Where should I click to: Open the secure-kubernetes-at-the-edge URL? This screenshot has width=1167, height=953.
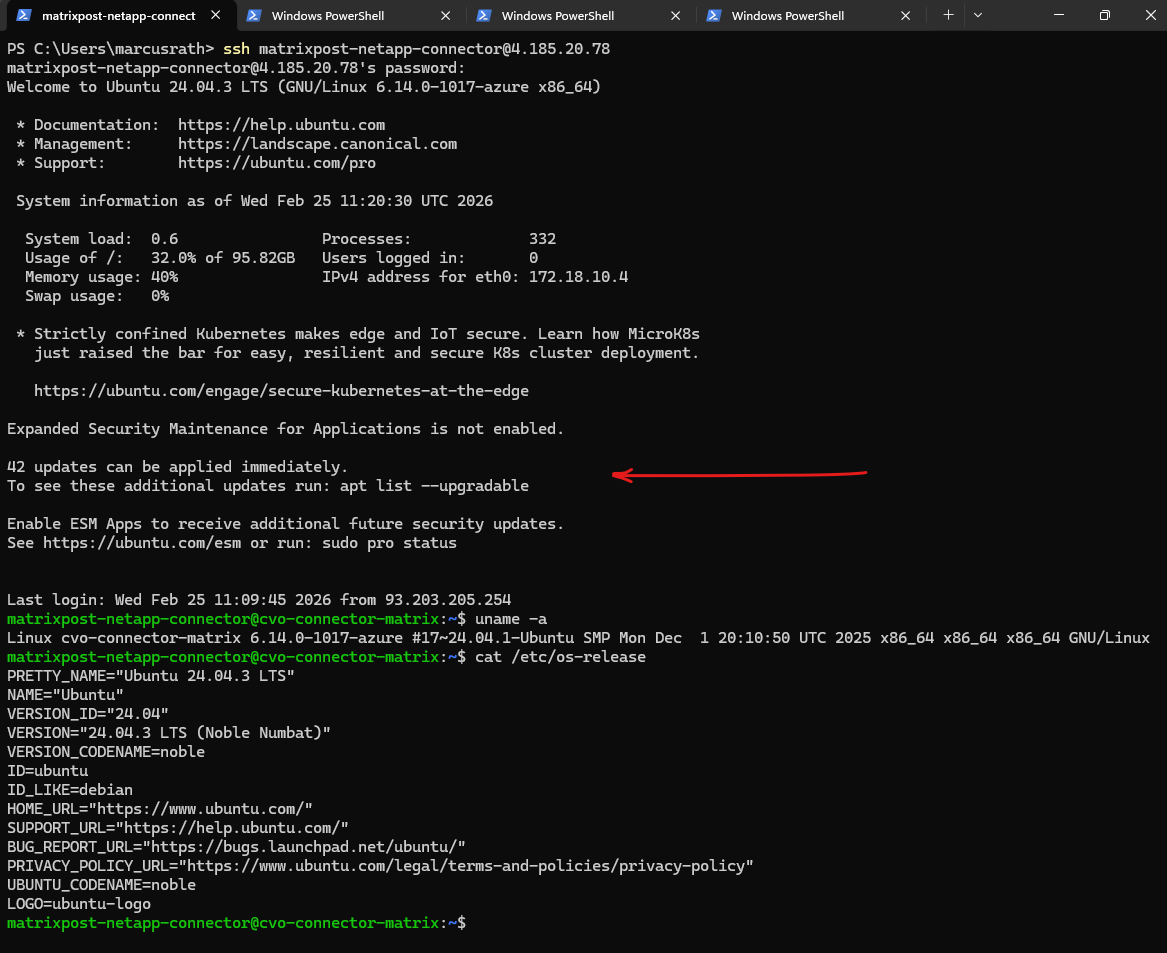pos(281,391)
